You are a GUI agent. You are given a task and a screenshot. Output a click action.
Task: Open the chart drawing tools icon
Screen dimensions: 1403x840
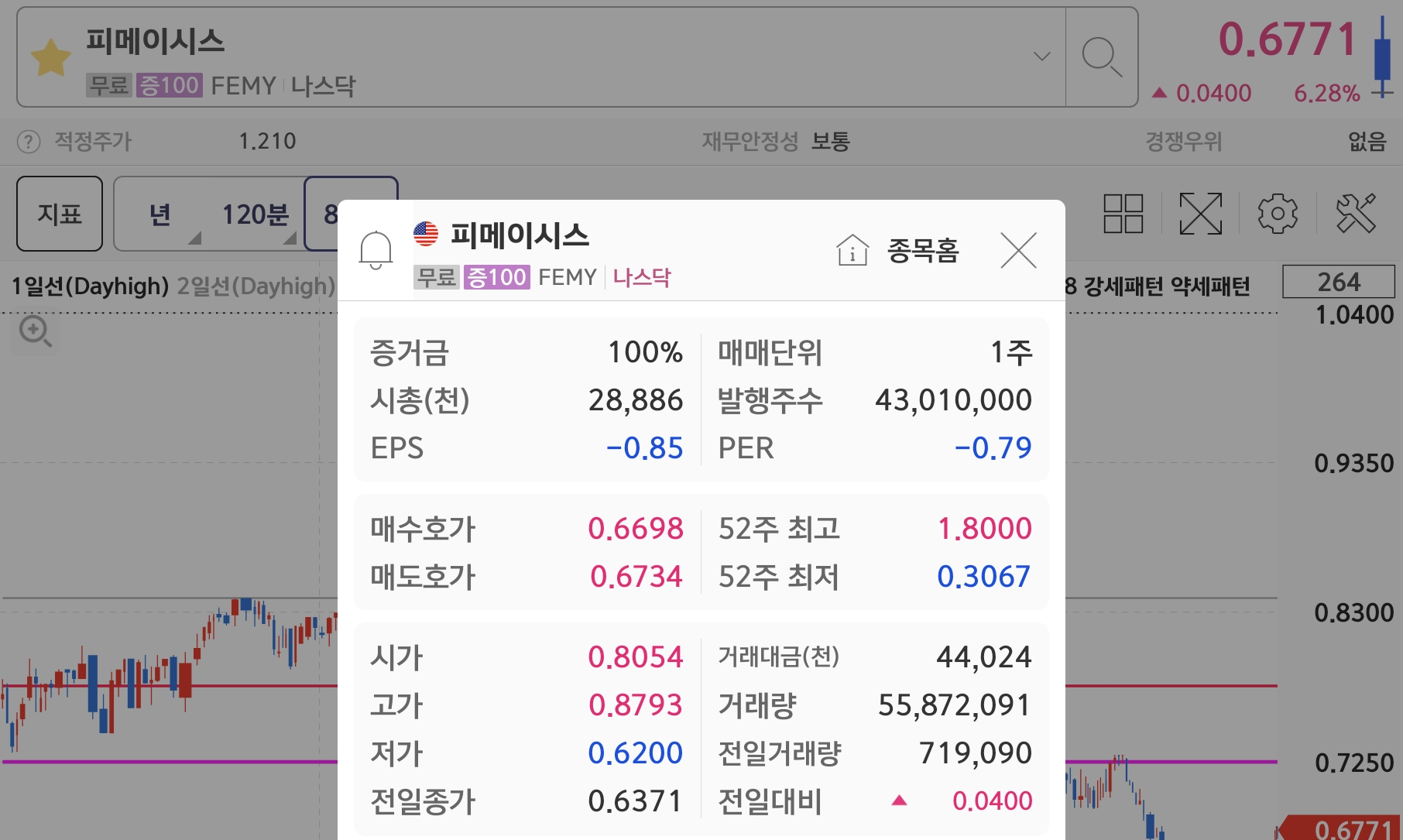click(x=1356, y=214)
